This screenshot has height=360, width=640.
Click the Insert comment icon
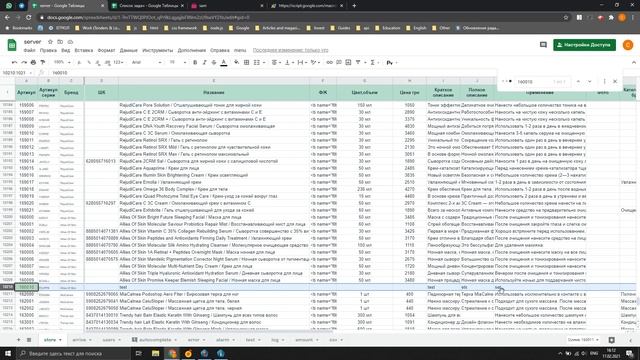339,62
